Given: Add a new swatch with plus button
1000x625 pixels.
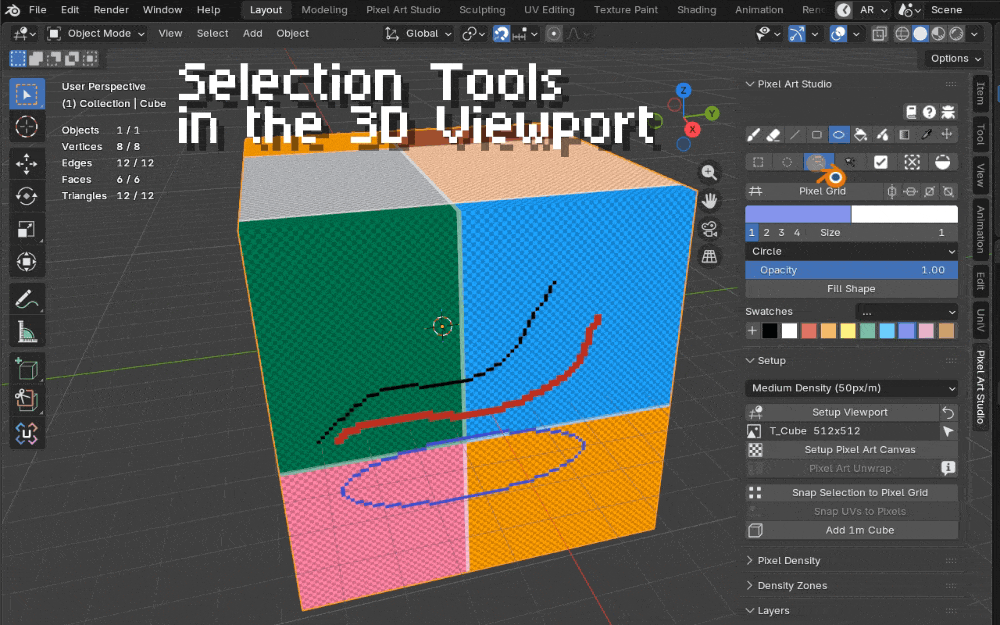Looking at the screenshot, I should (x=753, y=330).
